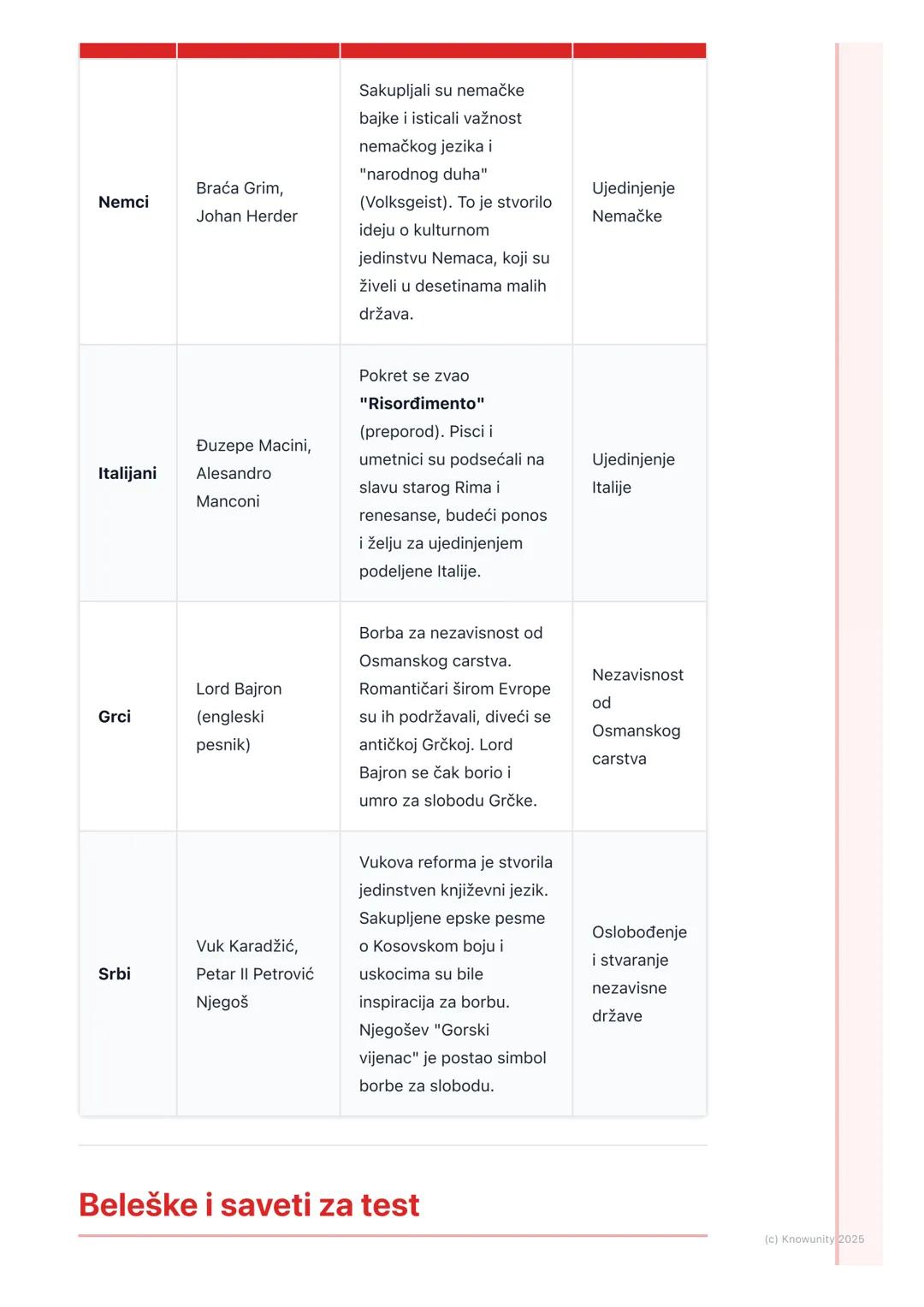This screenshot has width=924, height=1307.
Task: Click the "Vuk Karadžić, Petar II Petrović Njegoš" cell
Action: pos(255,973)
